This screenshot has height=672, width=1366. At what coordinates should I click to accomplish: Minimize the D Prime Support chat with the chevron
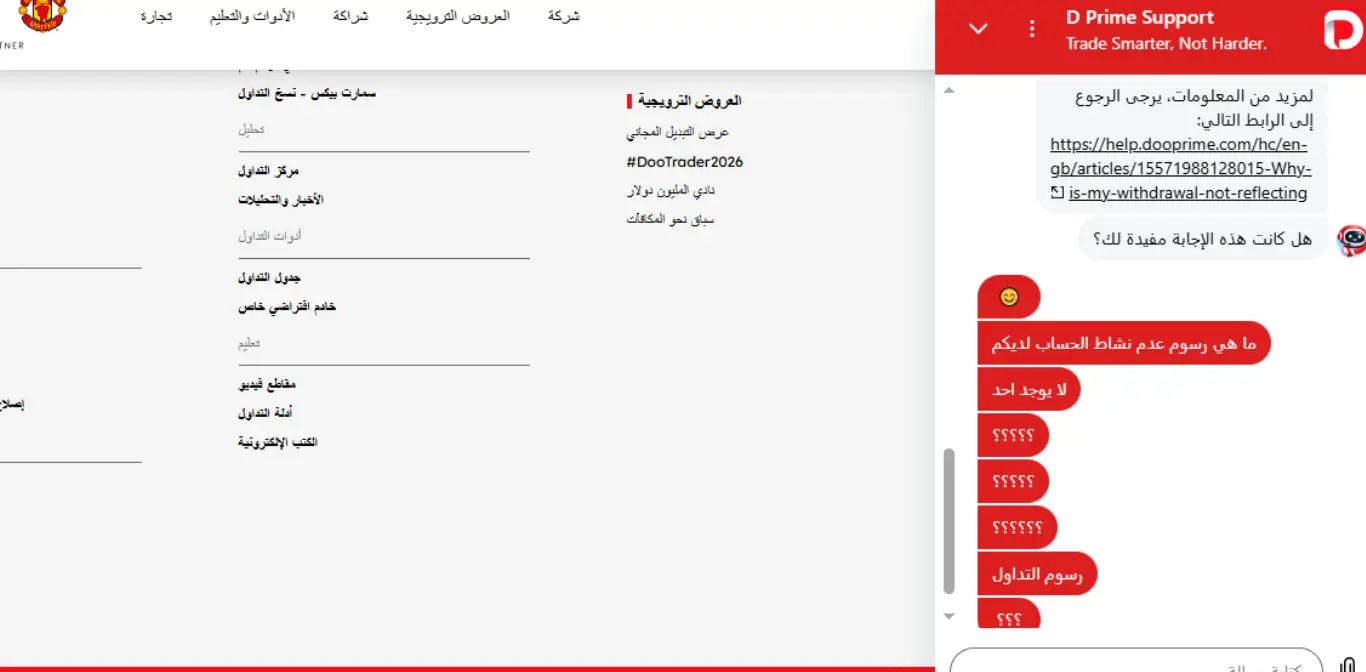coord(979,29)
